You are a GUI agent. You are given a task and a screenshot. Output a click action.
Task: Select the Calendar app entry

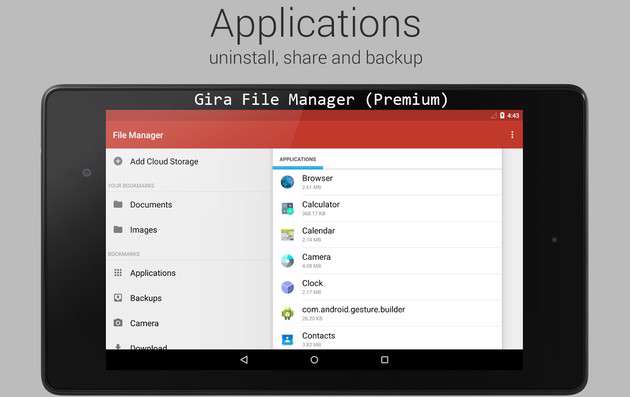pyautogui.click(x=387, y=235)
